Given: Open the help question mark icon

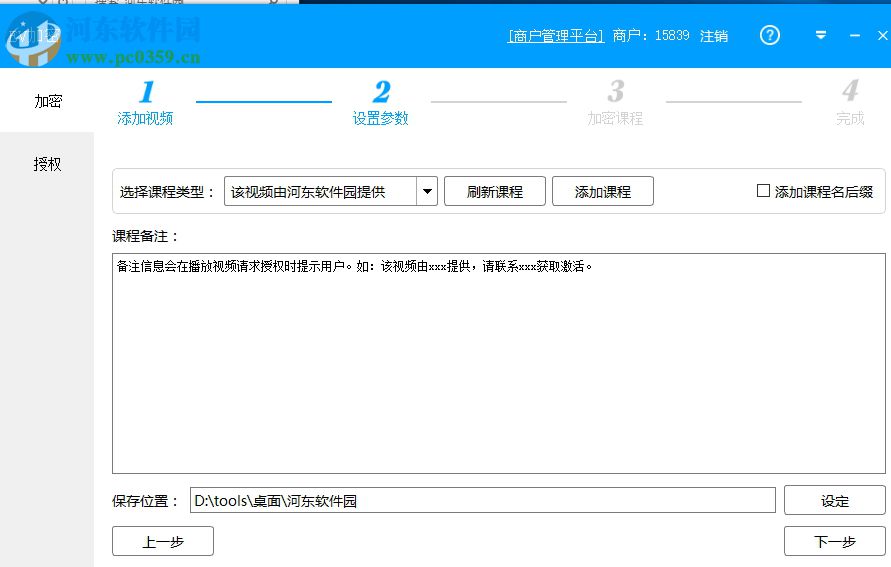Looking at the screenshot, I should click(769, 36).
